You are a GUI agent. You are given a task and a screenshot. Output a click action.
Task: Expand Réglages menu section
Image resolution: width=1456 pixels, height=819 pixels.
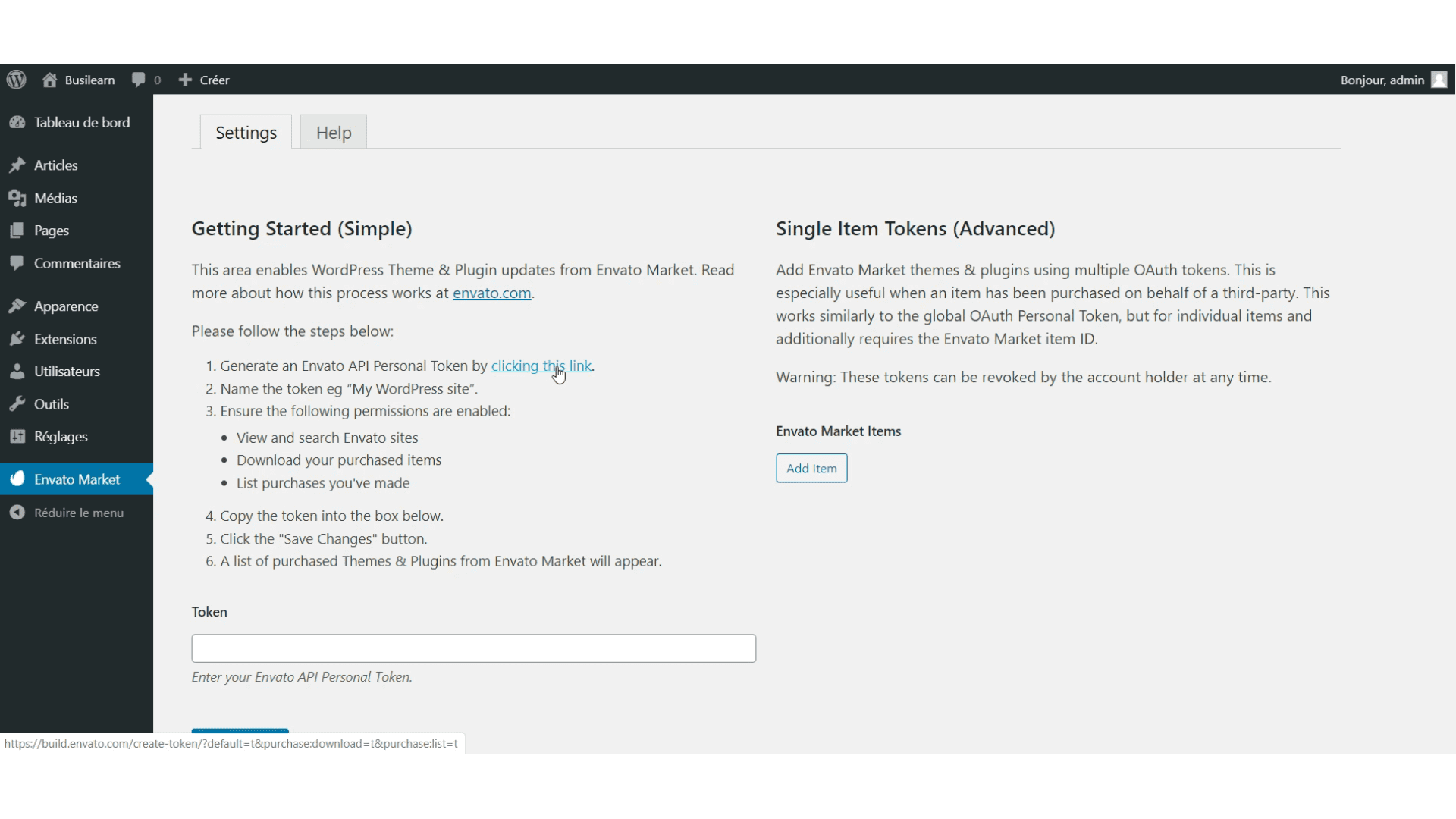pos(61,436)
